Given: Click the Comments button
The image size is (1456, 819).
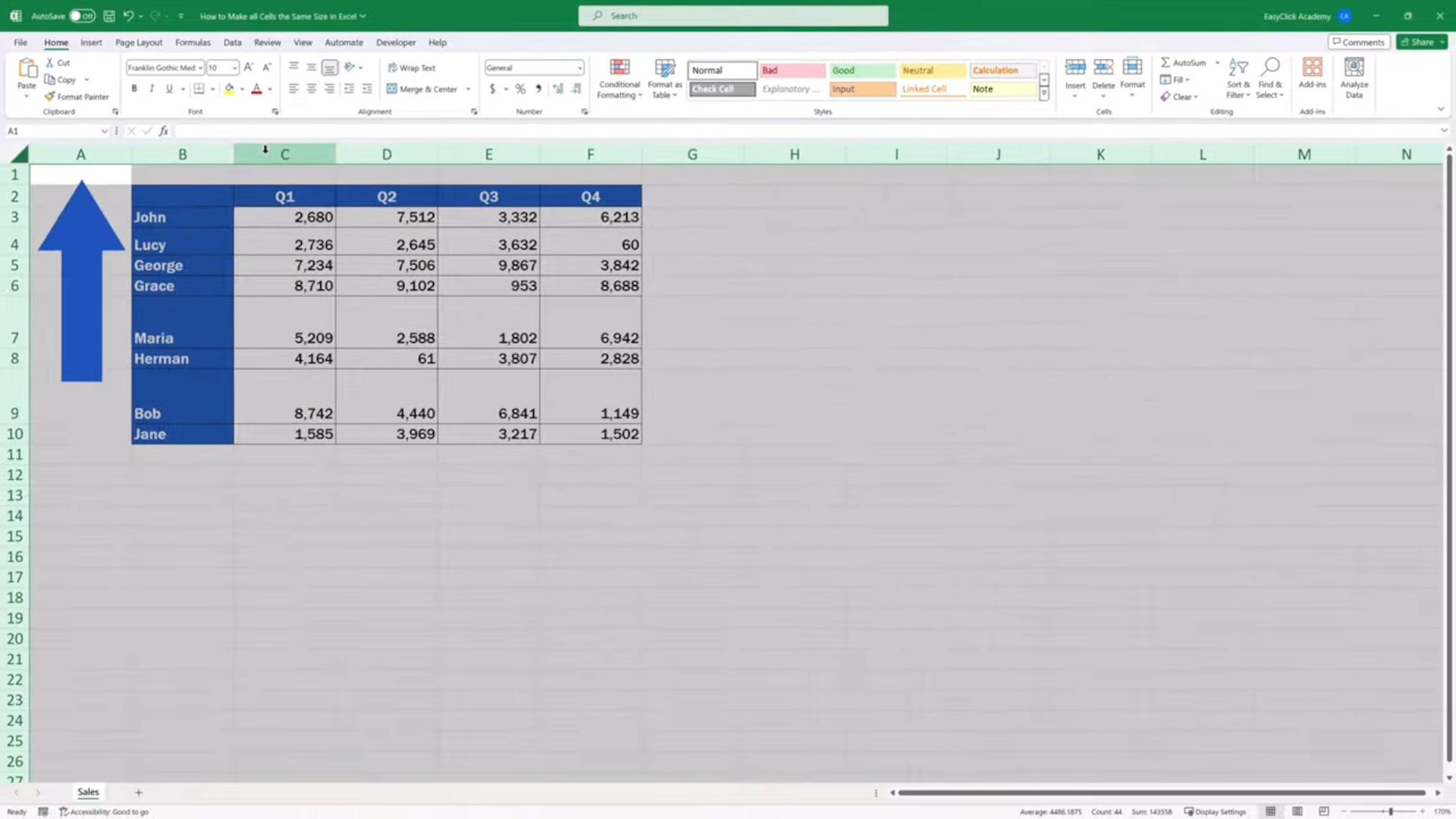Looking at the screenshot, I should [1358, 42].
